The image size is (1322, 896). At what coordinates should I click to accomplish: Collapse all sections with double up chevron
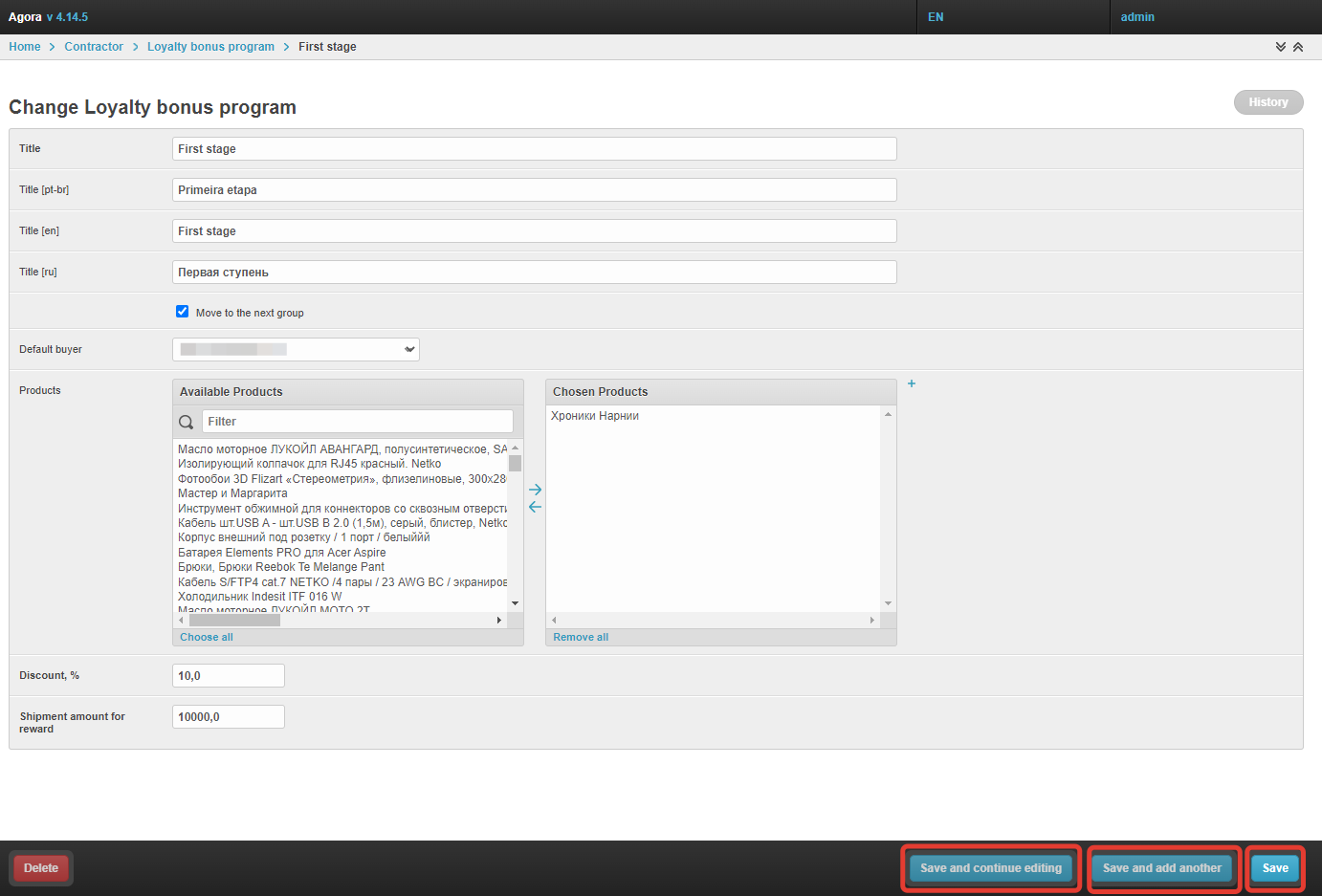[1298, 47]
